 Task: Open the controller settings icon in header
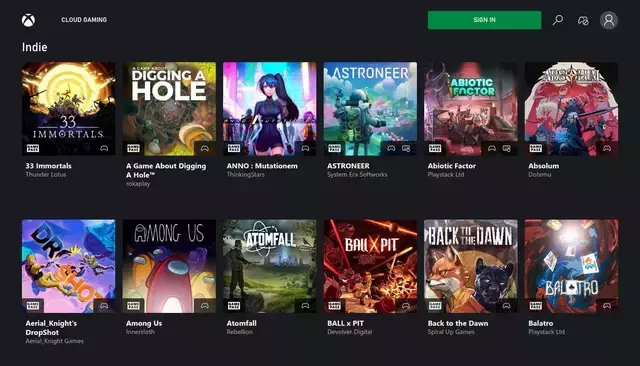point(583,20)
